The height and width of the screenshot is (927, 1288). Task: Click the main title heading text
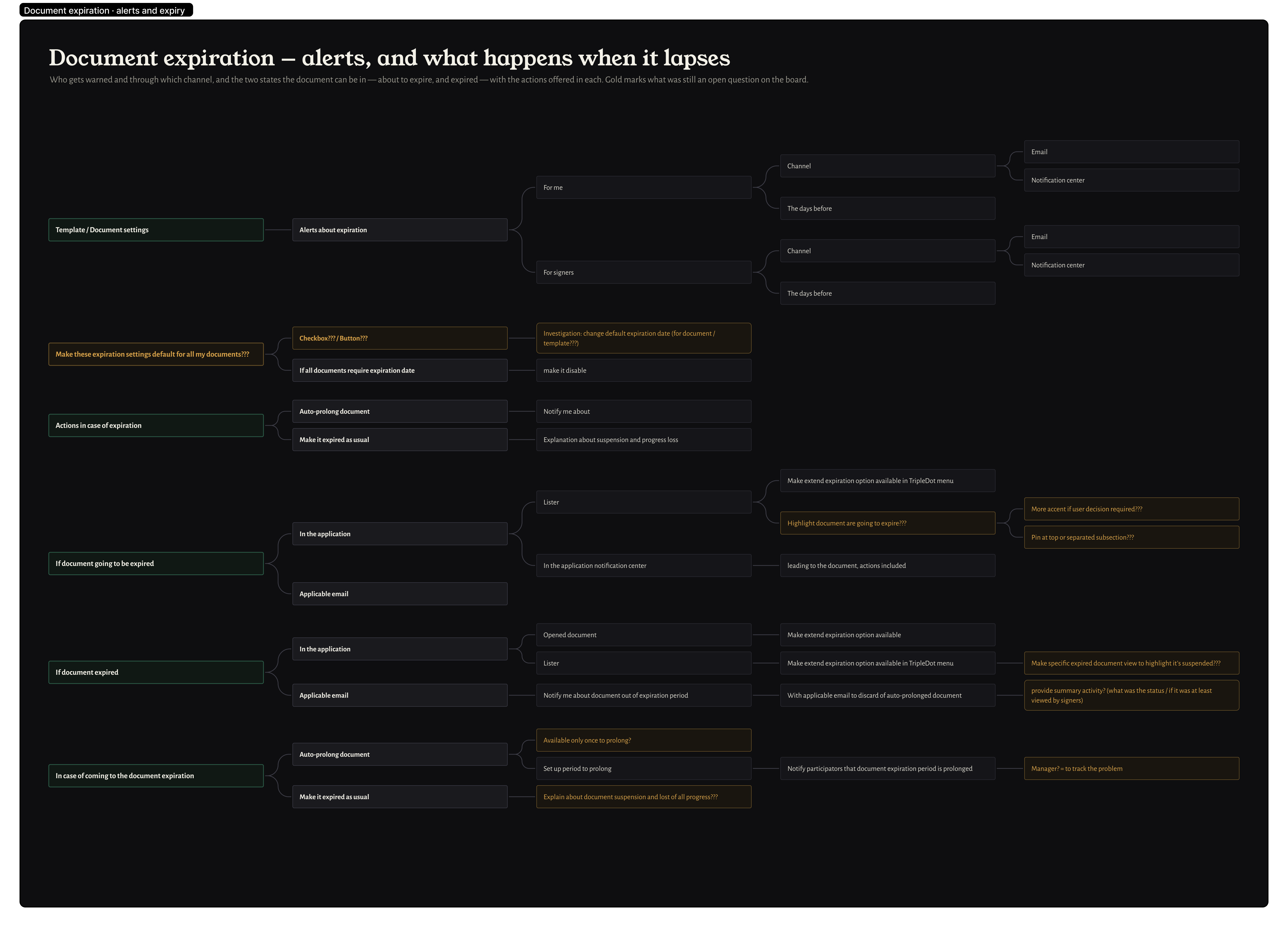[389, 58]
